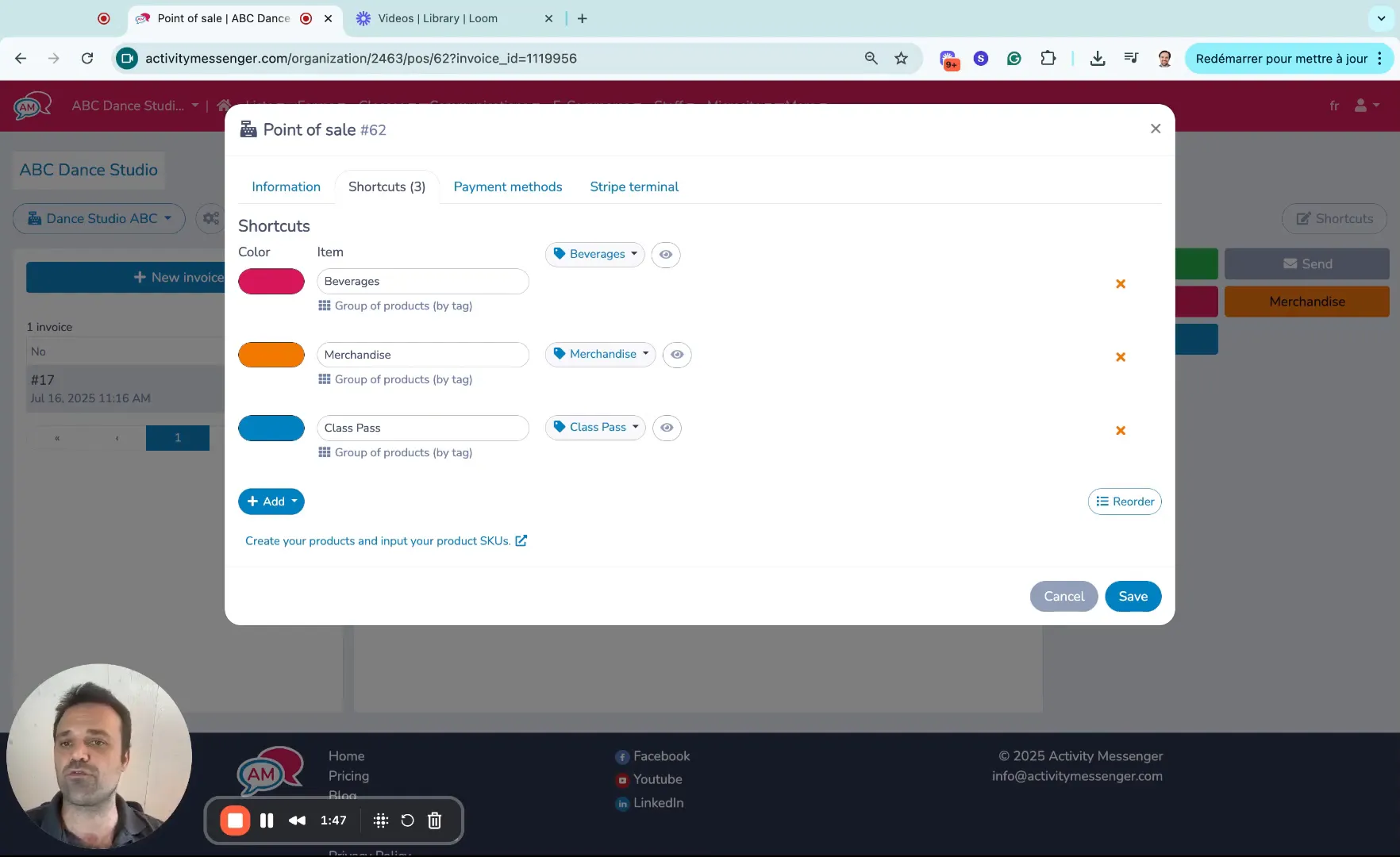Switch to Payment methods tab
1400x857 pixels.
507,187
